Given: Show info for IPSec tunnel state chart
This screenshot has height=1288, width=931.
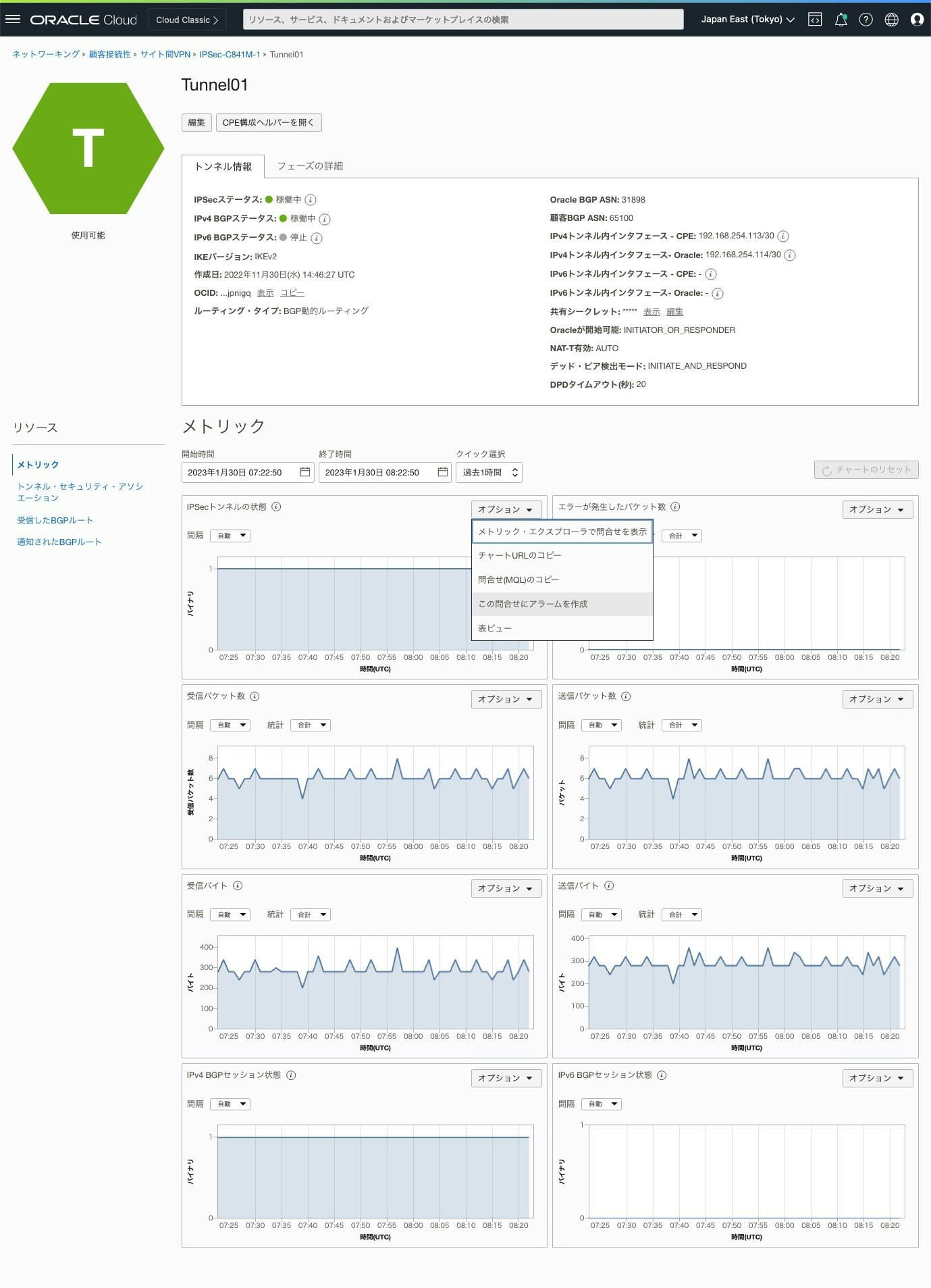Looking at the screenshot, I should pyautogui.click(x=276, y=507).
